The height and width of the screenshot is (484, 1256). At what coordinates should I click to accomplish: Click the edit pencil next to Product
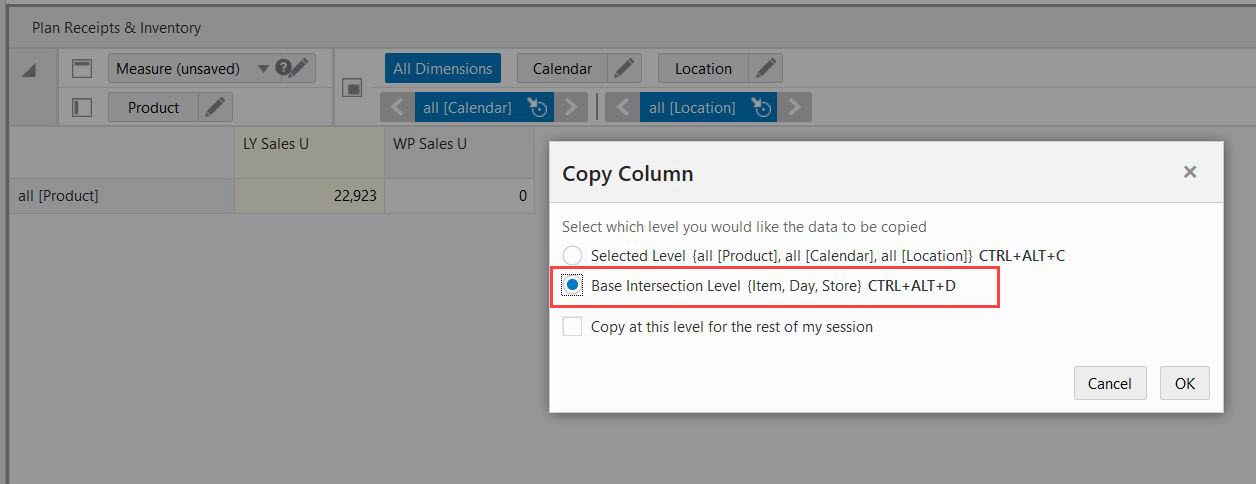pyautogui.click(x=215, y=107)
